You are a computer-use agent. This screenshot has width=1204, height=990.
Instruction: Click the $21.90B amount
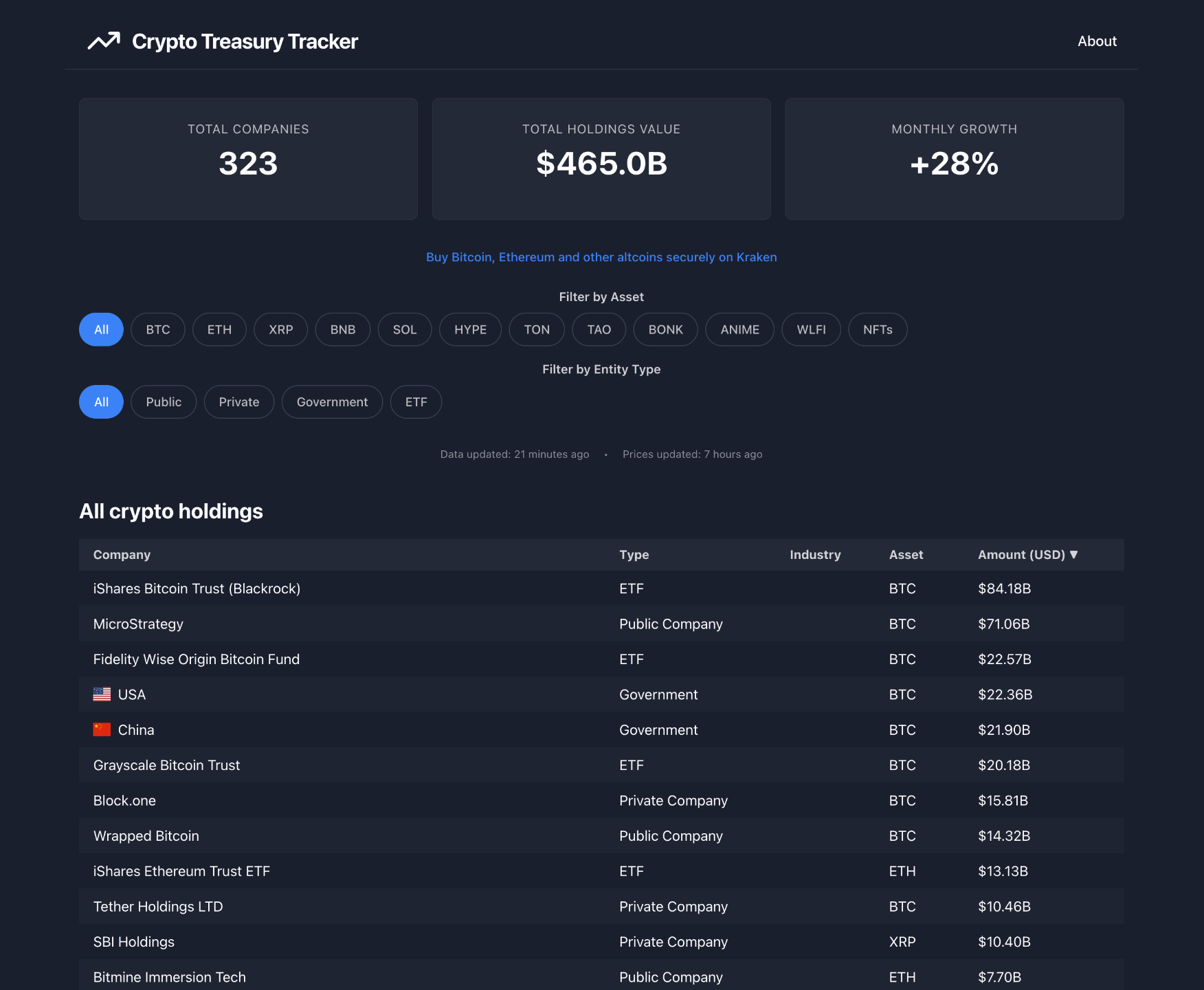click(x=1004, y=729)
